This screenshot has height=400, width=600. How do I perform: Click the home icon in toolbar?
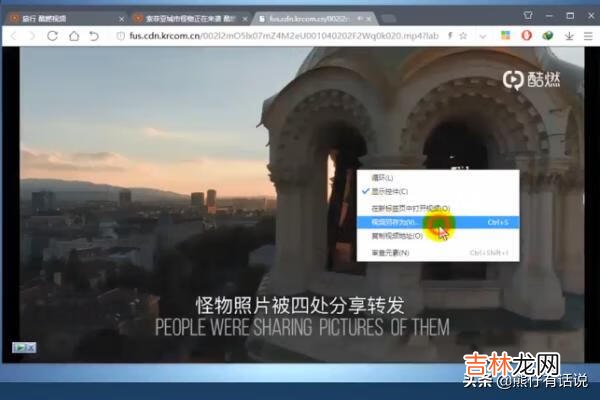point(73,36)
